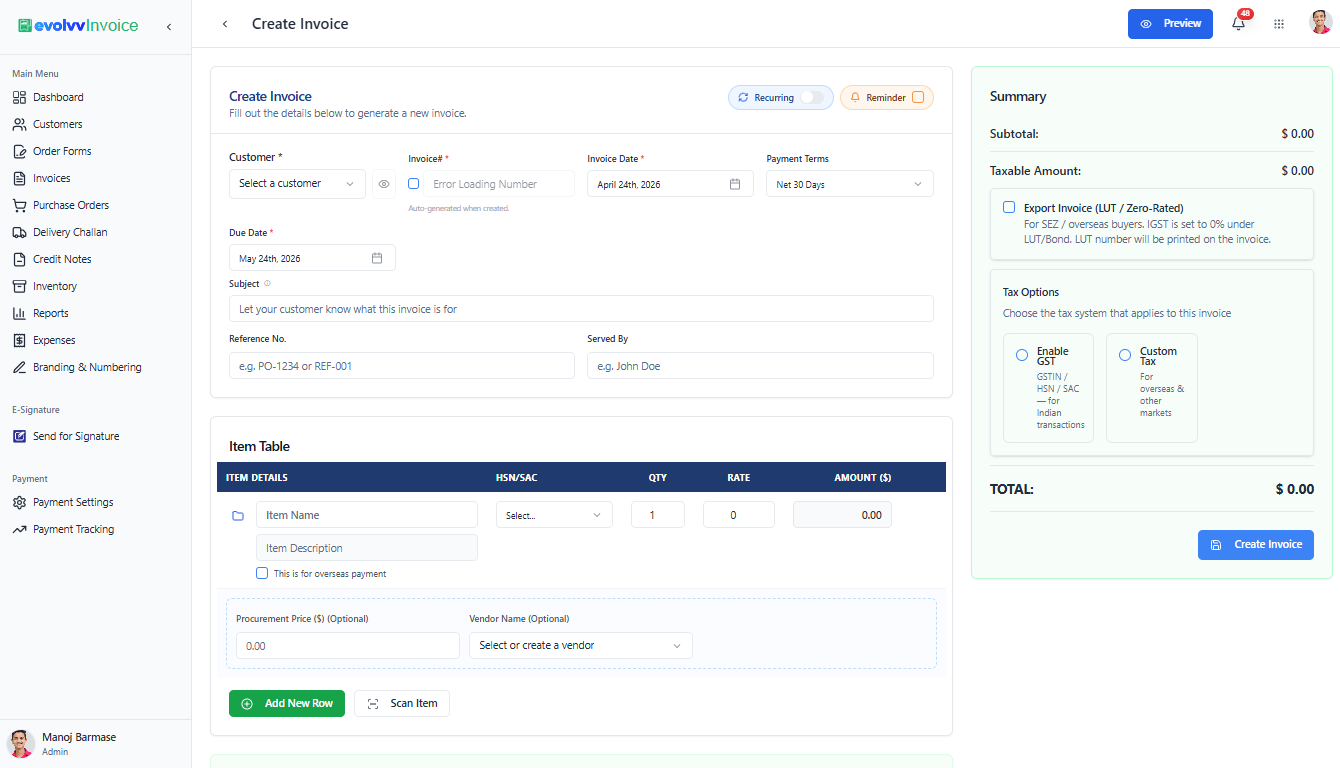Open Invoices in the main menu
Viewport: 1340px width, 768px height.
(51, 178)
